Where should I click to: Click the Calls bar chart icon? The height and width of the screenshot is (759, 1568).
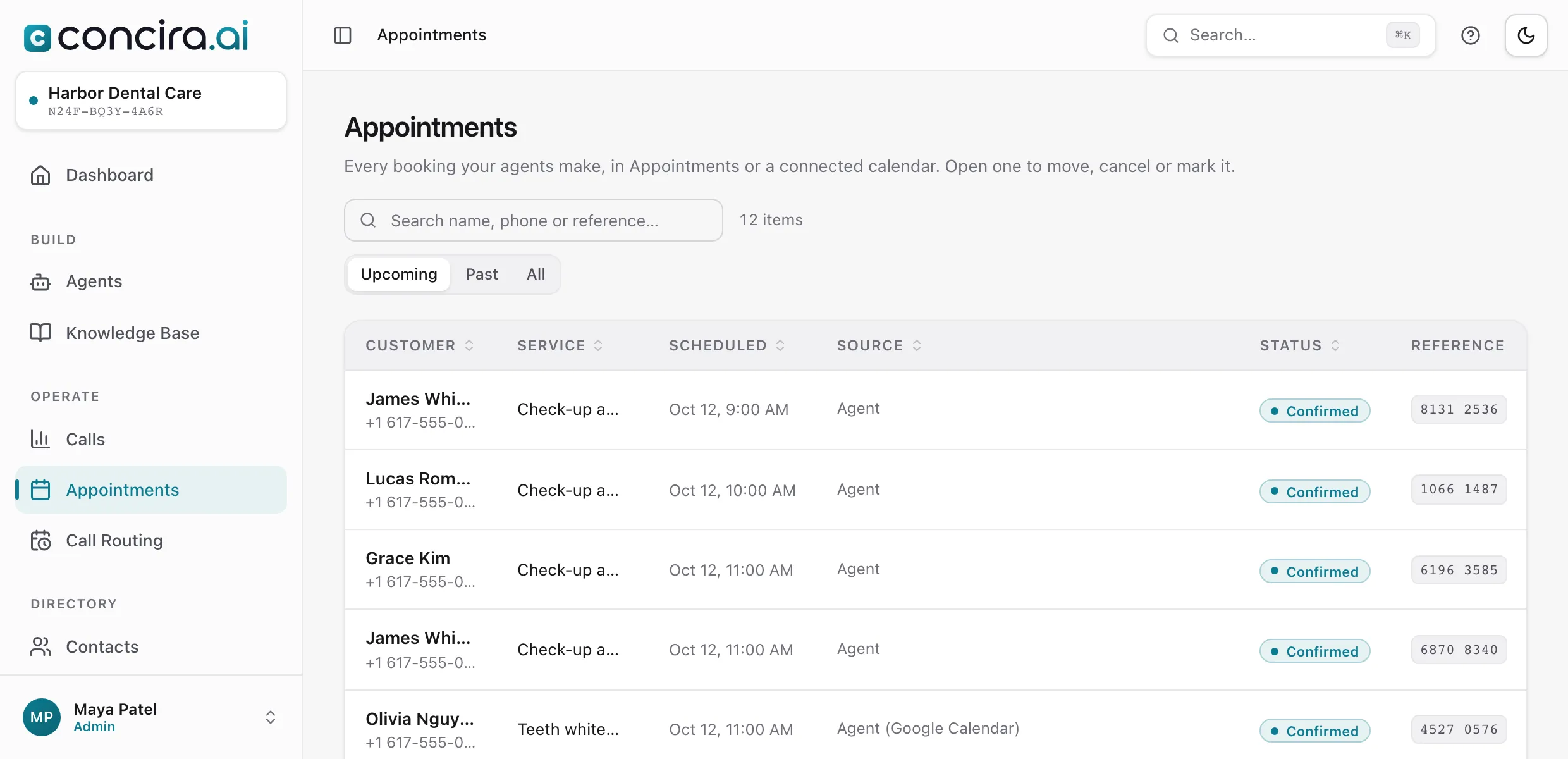[x=40, y=439]
